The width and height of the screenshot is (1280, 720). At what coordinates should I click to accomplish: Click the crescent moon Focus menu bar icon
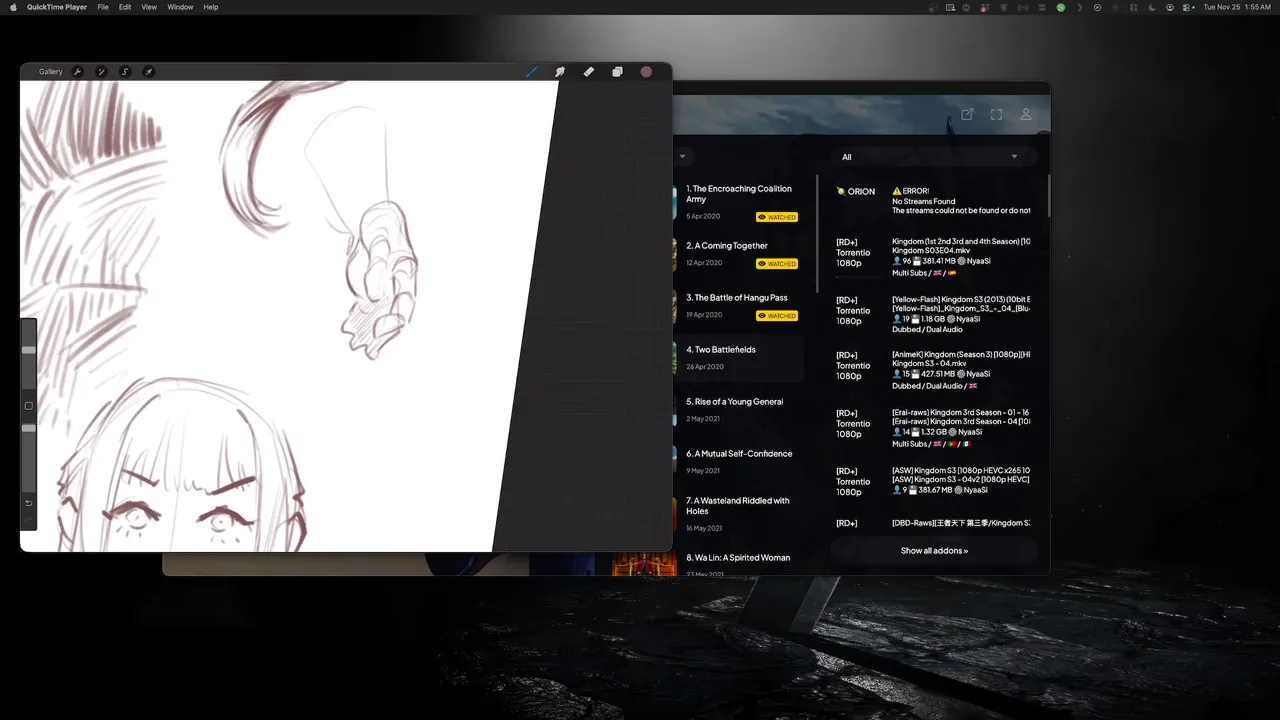[x=1152, y=7]
